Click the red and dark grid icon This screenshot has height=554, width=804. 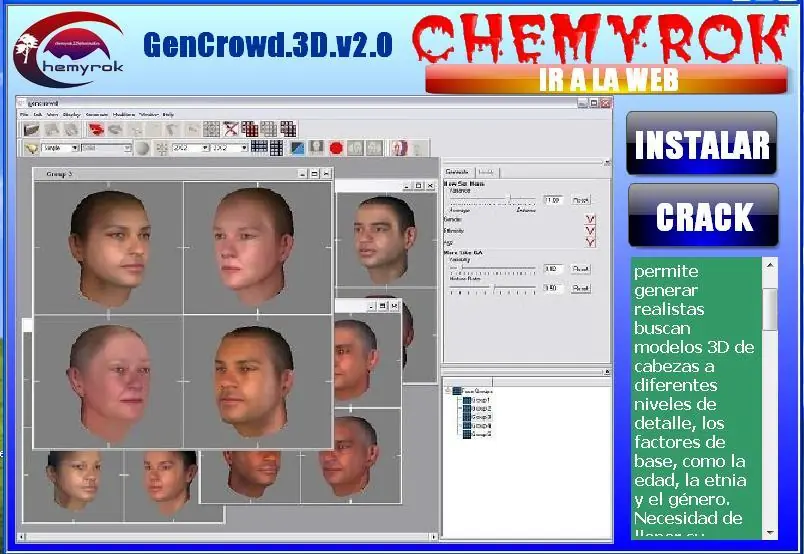[250, 129]
